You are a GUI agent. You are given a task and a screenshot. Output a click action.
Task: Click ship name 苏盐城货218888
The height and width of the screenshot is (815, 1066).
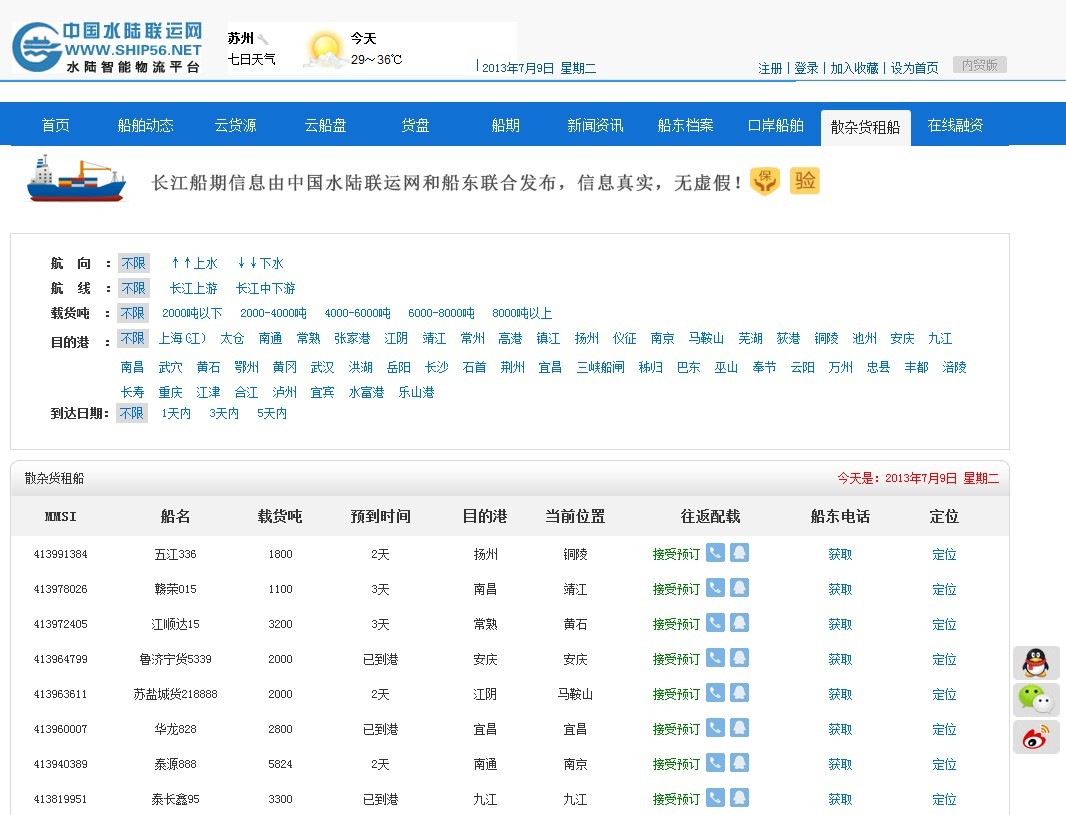click(175, 694)
